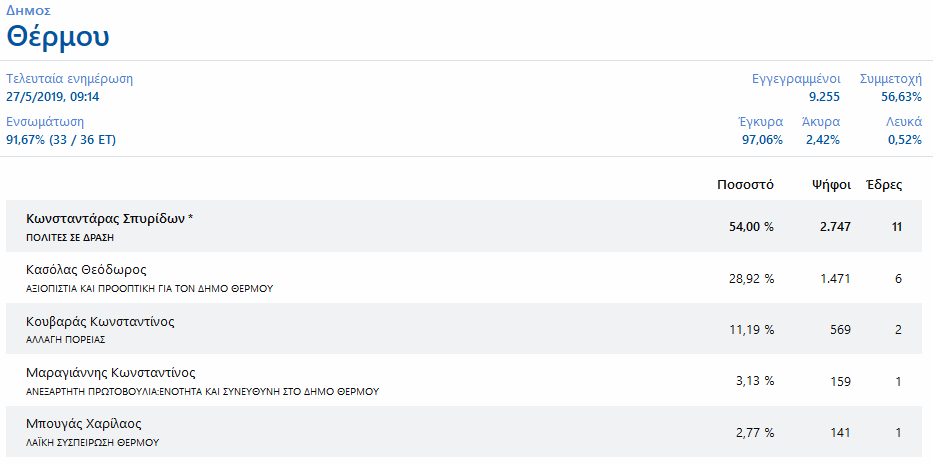Open Κωνσταντάρας Σπυρίδων candidate row

464,226
